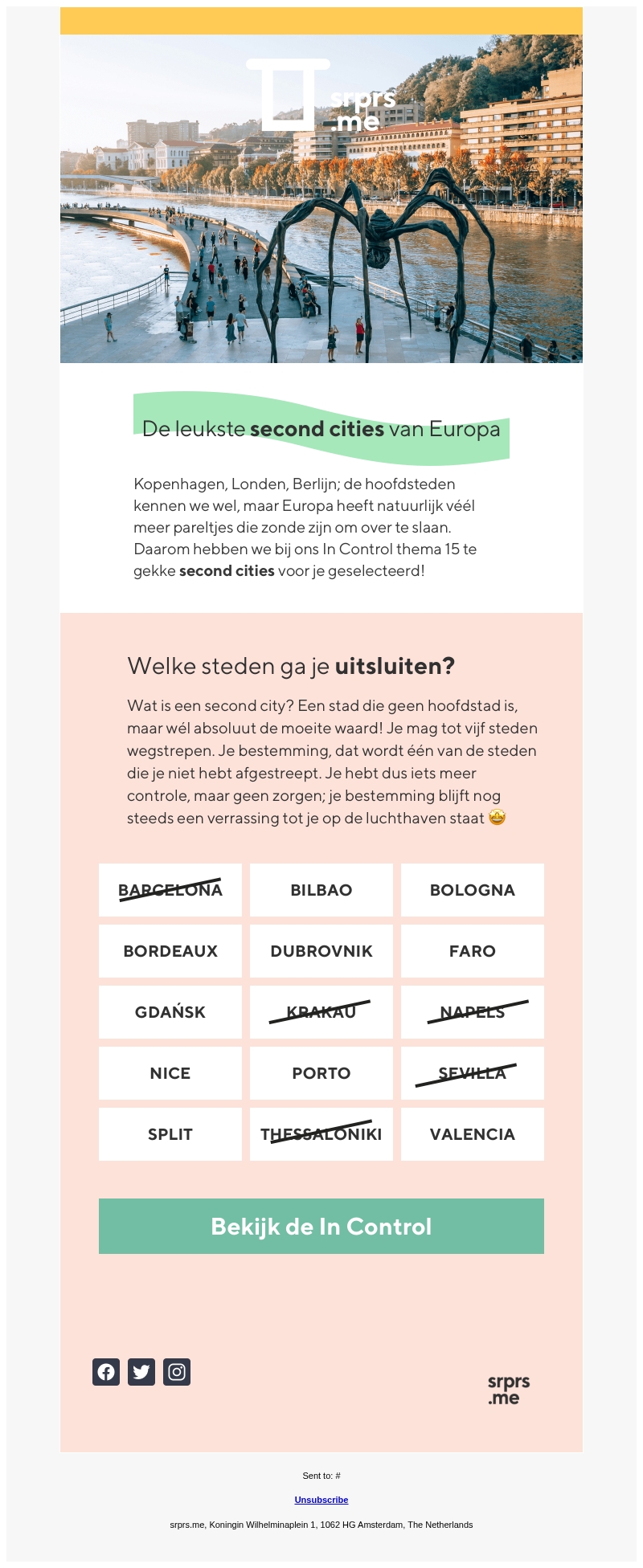
Task: Toggle the crossed-out Barcelona city tile
Action: click(170, 890)
